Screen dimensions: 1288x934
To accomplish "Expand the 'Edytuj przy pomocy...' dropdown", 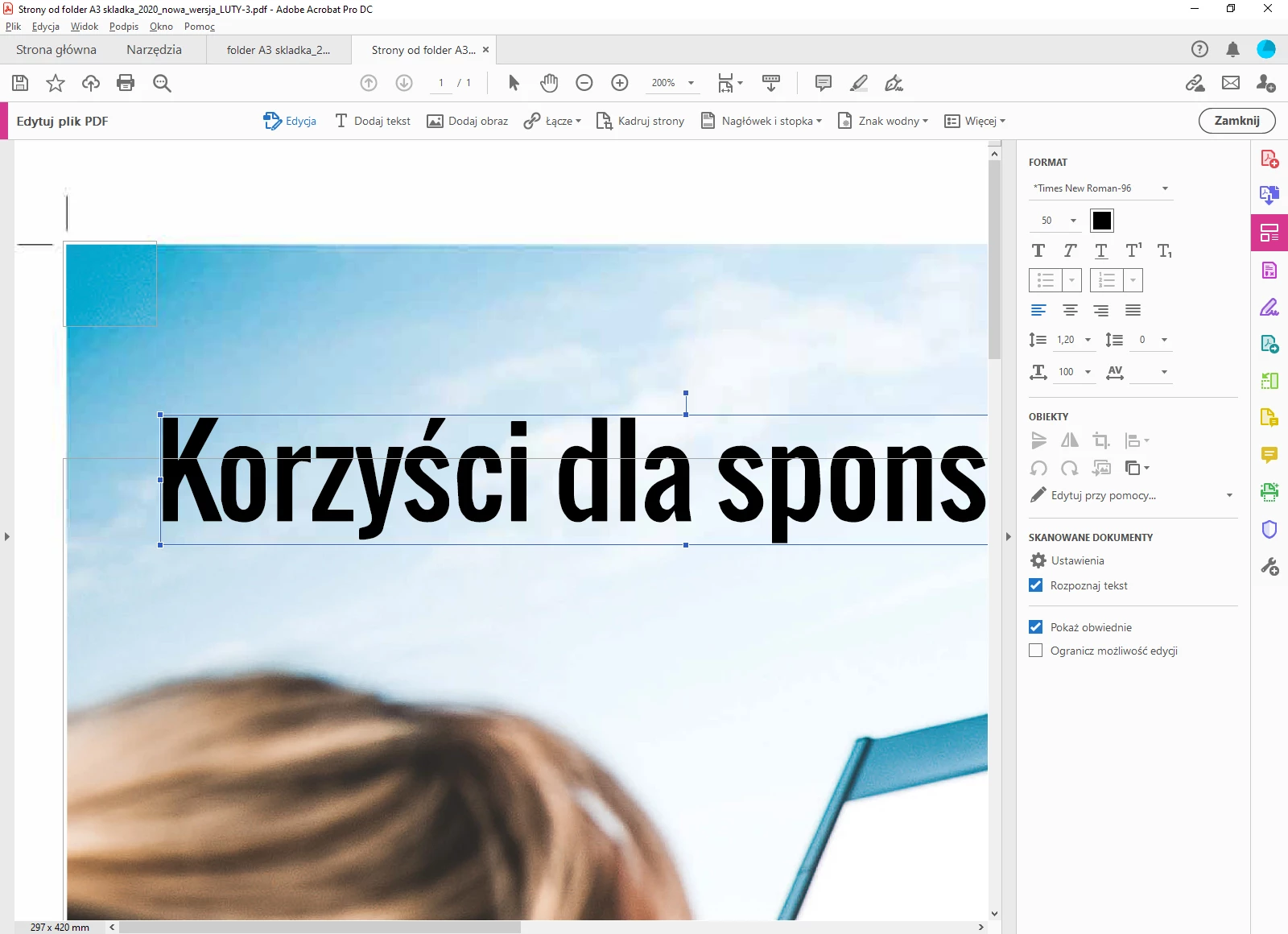I will 1229,495.
